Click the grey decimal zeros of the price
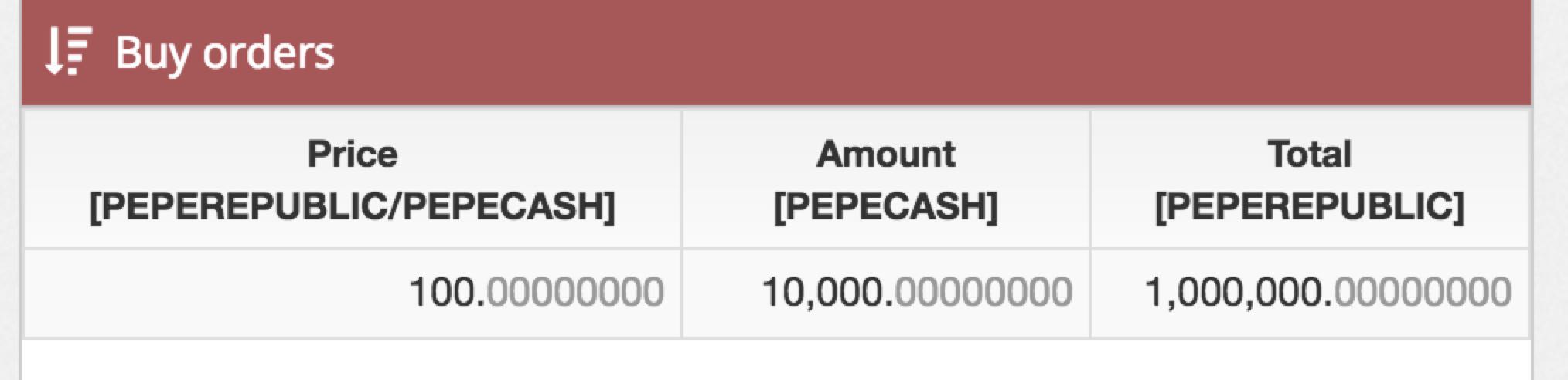This screenshot has width=1568, height=380. pos(575,293)
